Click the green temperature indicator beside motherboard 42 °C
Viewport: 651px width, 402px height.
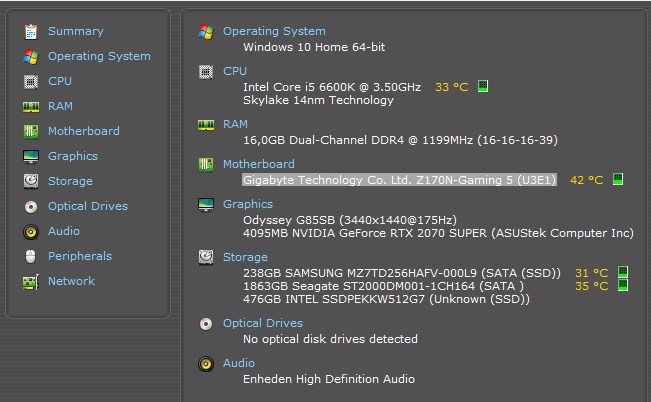pyautogui.click(x=618, y=179)
